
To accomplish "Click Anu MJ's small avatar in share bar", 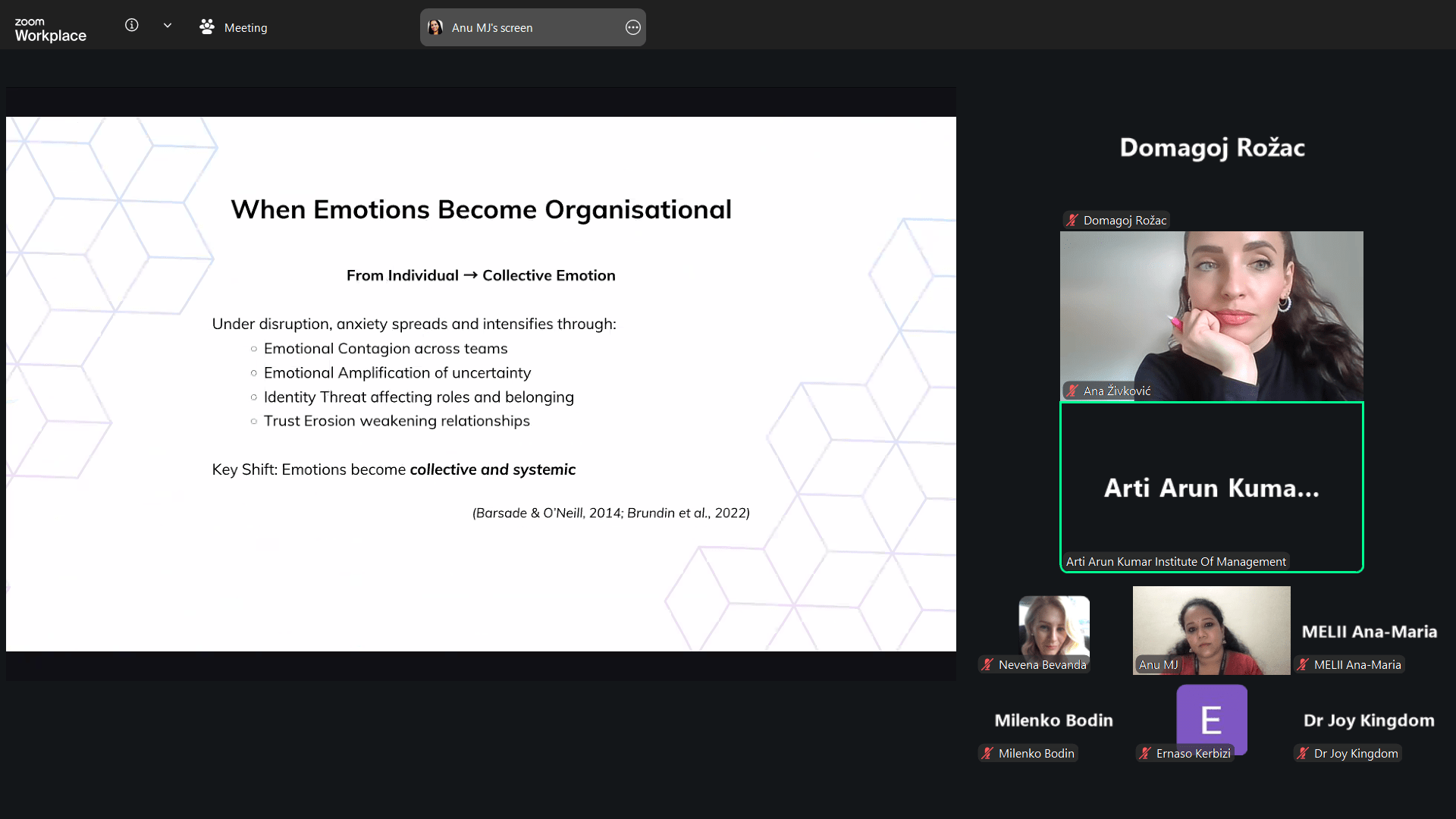I will [435, 28].
